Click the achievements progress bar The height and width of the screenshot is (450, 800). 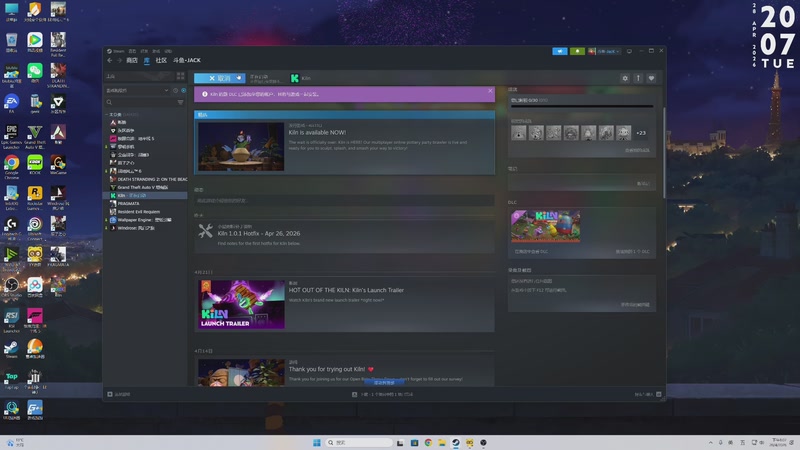click(582, 106)
